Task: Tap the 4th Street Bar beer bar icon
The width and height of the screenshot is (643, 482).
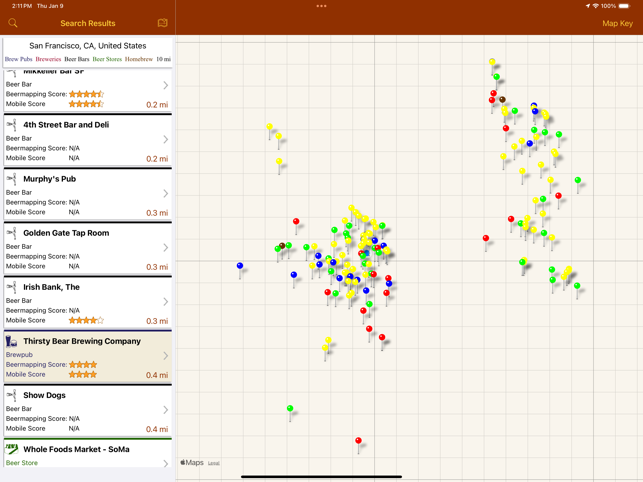Action: 12,125
